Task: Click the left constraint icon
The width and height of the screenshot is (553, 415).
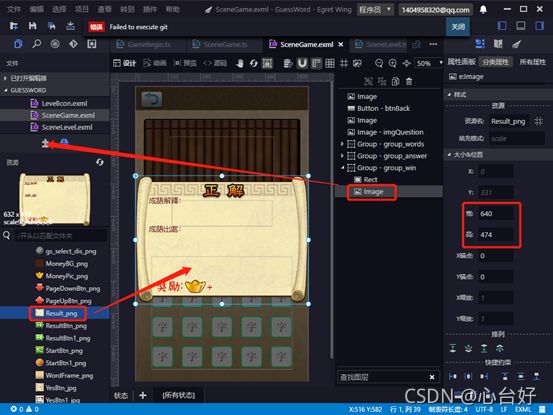Action: click(x=453, y=377)
